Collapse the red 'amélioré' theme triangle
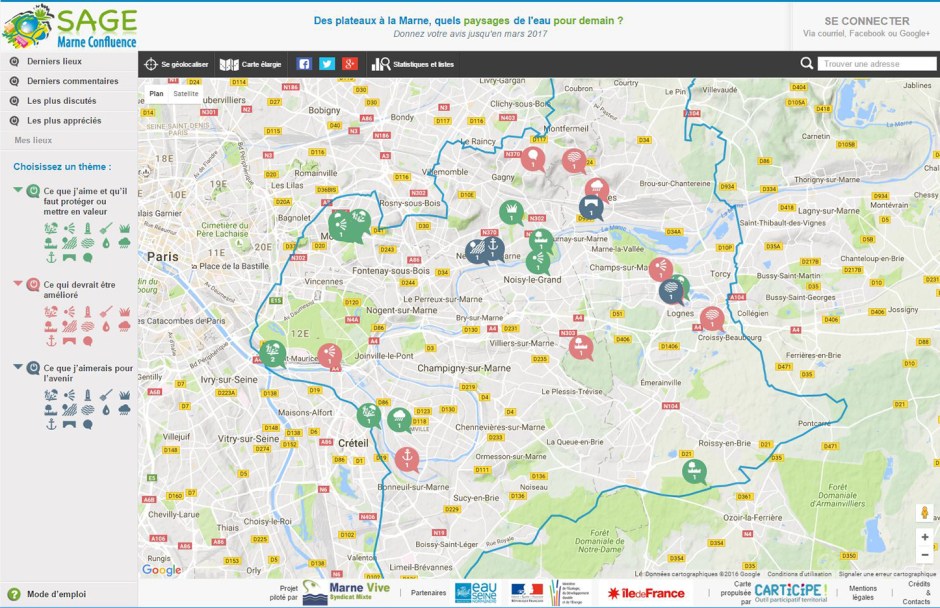This screenshot has width=940, height=608. [18, 284]
